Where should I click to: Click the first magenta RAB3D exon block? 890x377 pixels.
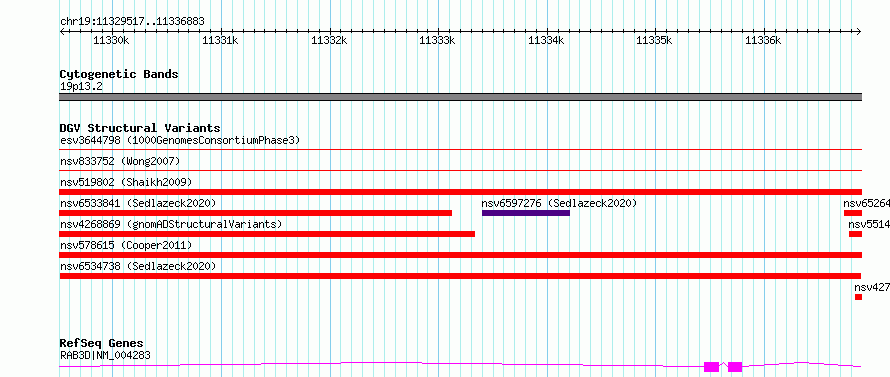point(711,367)
